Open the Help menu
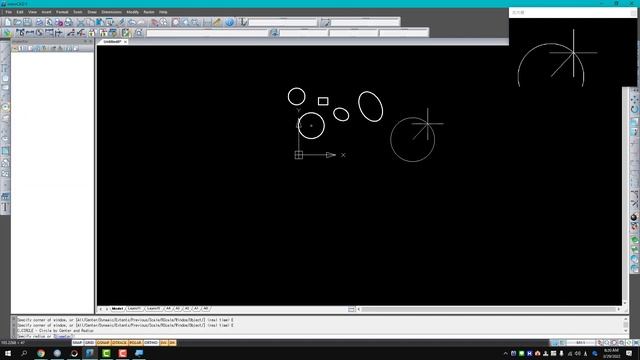The image size is (640, 360). pos(163,12)
